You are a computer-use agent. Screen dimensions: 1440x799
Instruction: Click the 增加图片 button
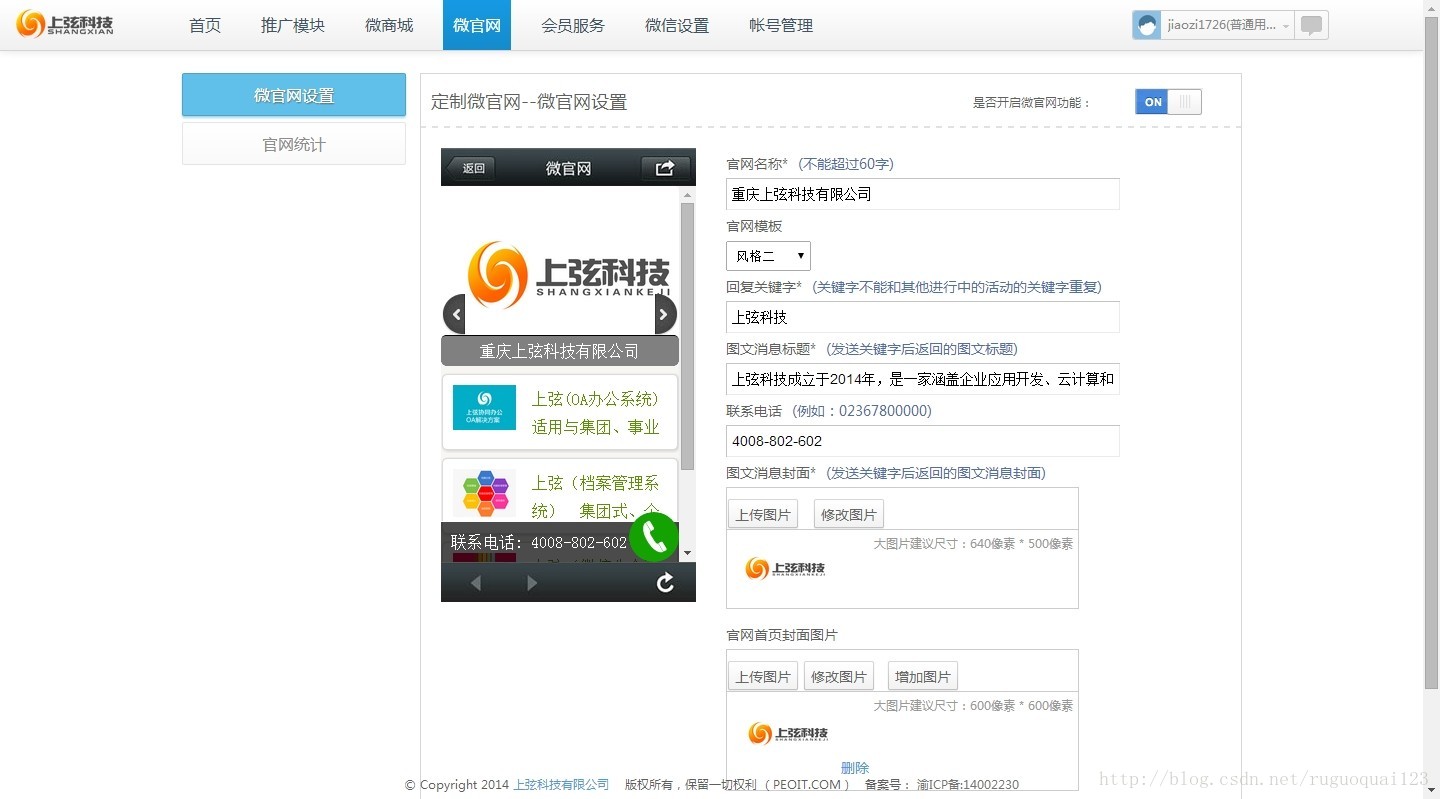tap(923, 676)
